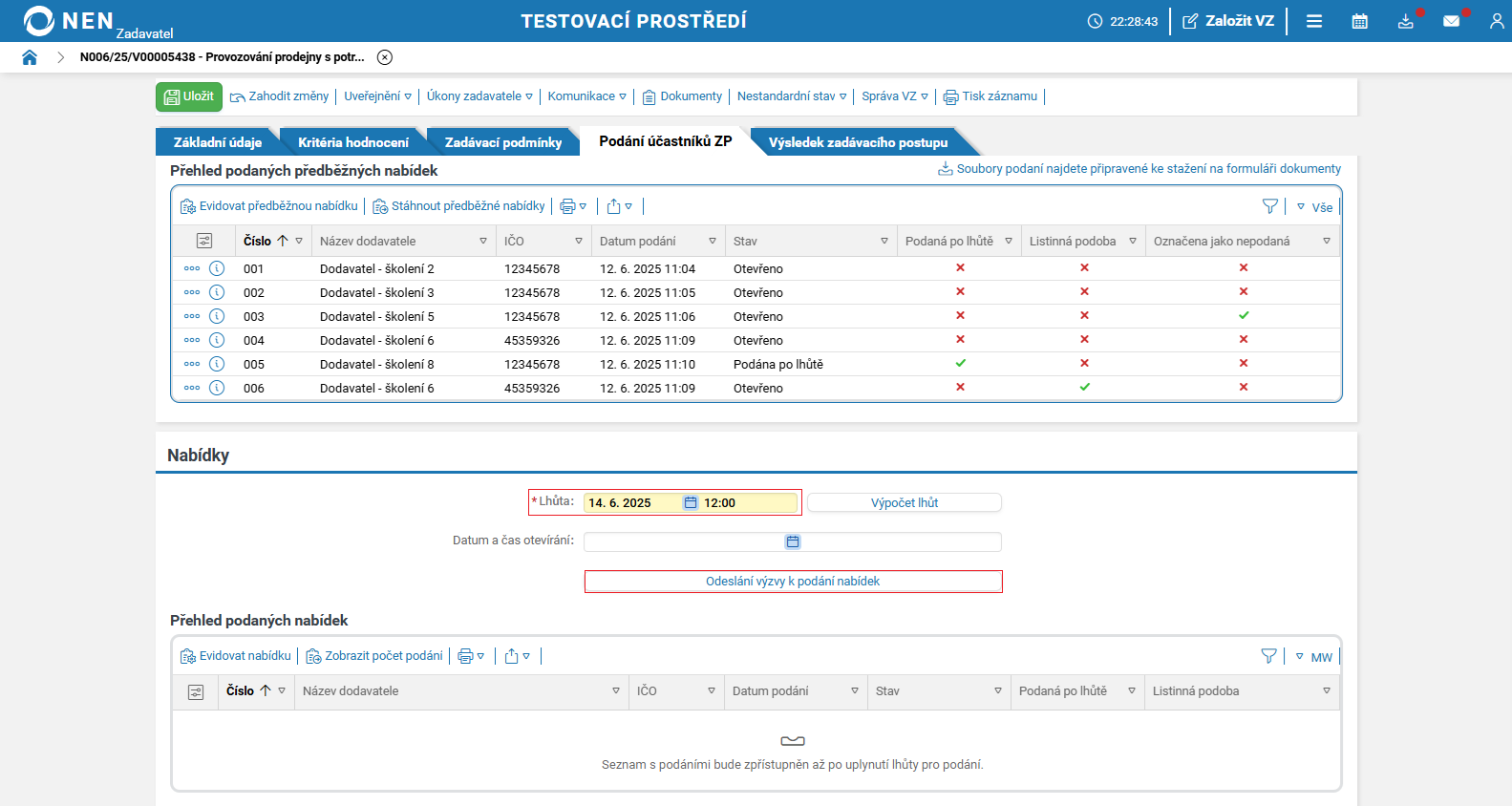Click the Uložit save button
The image size is (1512, 806).
point(189,96)
